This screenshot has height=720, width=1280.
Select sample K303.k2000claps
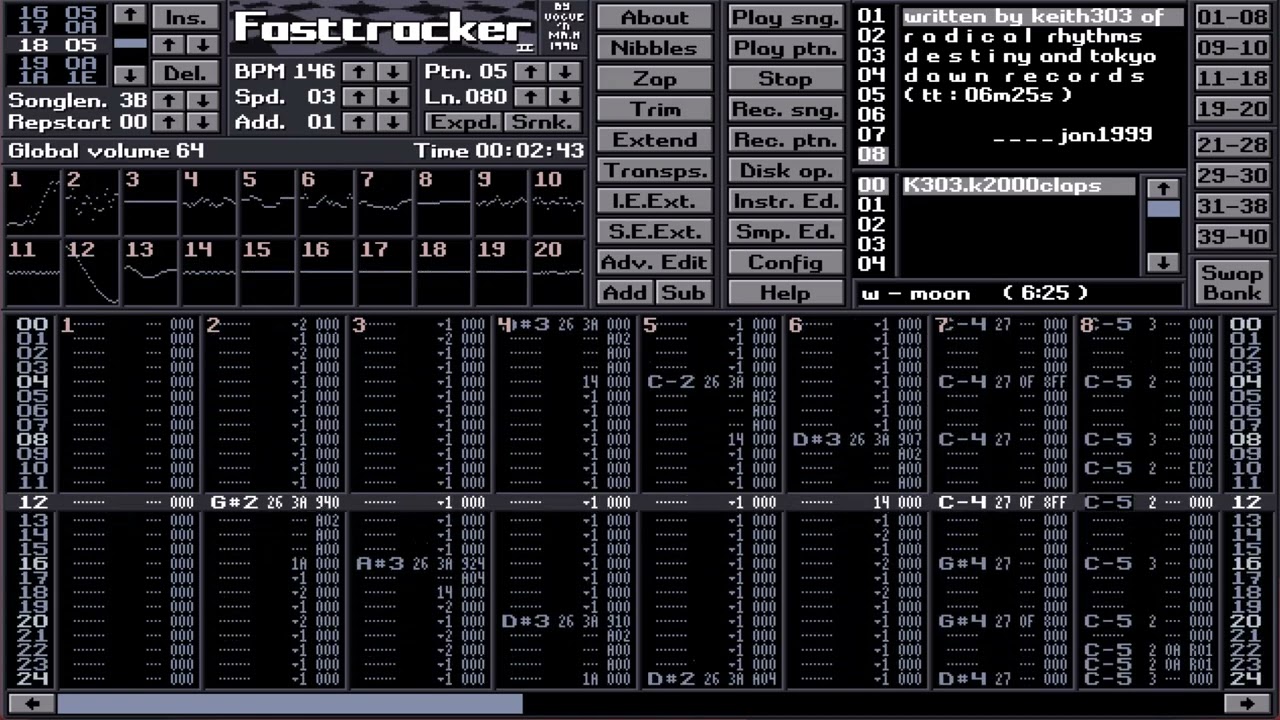click(1018, 185)
